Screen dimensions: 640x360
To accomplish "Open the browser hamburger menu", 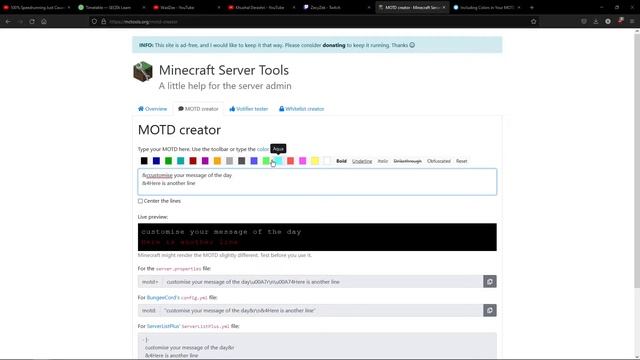I will [632, 21].
